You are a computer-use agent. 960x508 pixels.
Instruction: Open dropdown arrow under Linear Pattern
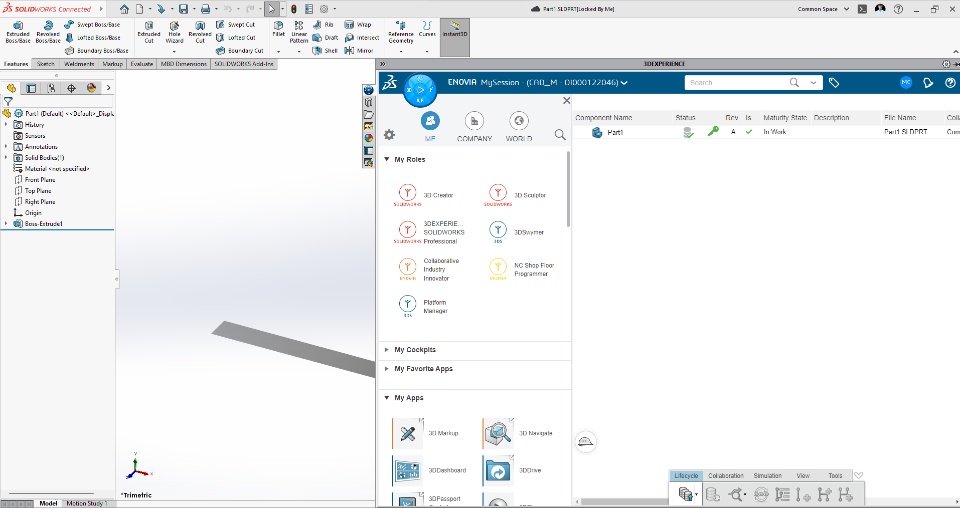(299, 51)
